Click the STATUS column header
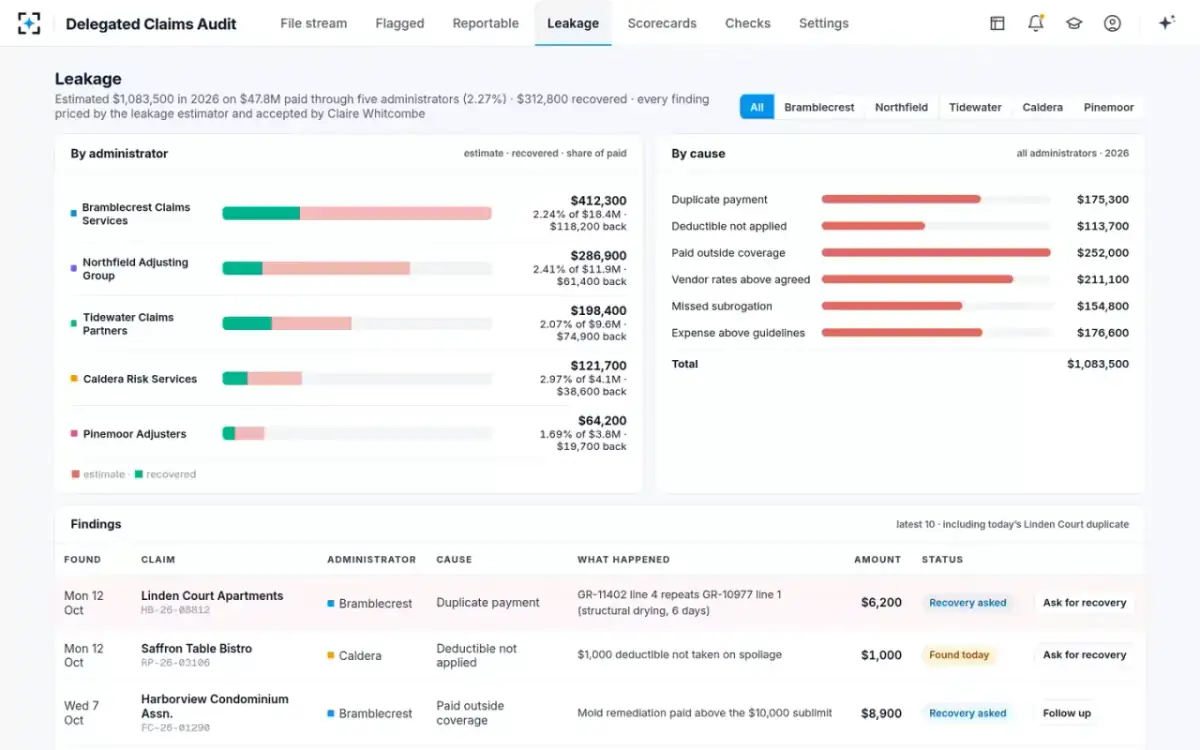 pyautogui.click(x=942, y=560)
